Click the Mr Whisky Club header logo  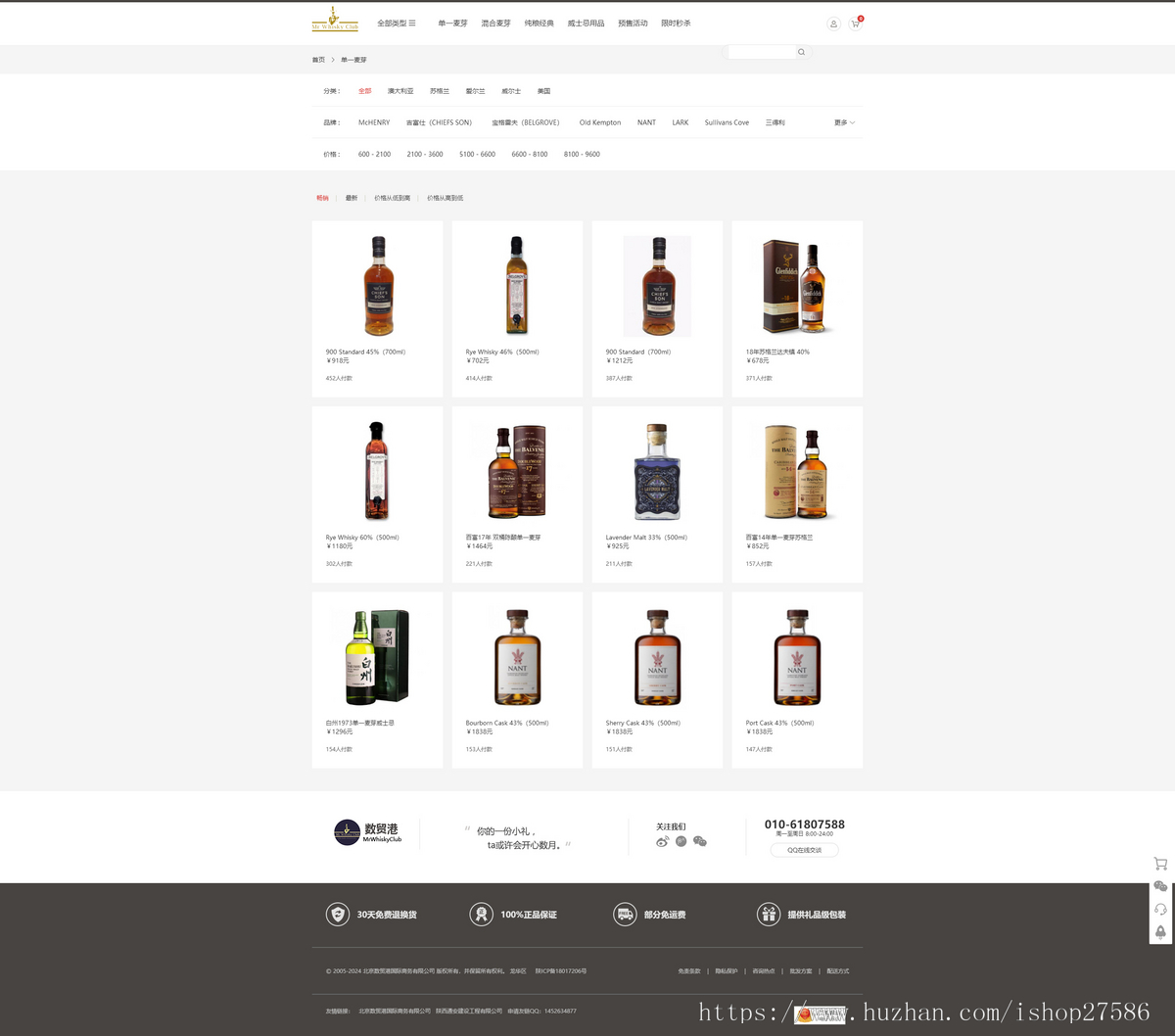coord(335,20)
